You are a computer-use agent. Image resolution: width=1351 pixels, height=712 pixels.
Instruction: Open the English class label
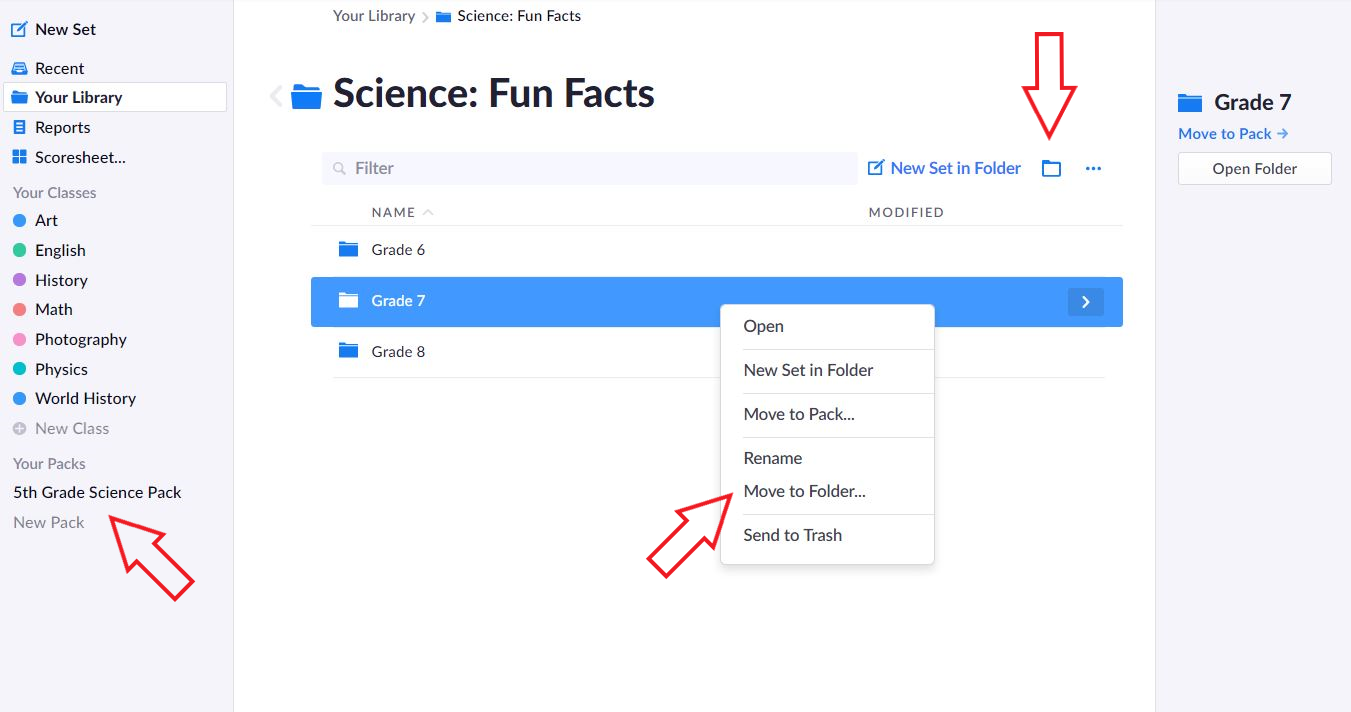coord(60,250)
